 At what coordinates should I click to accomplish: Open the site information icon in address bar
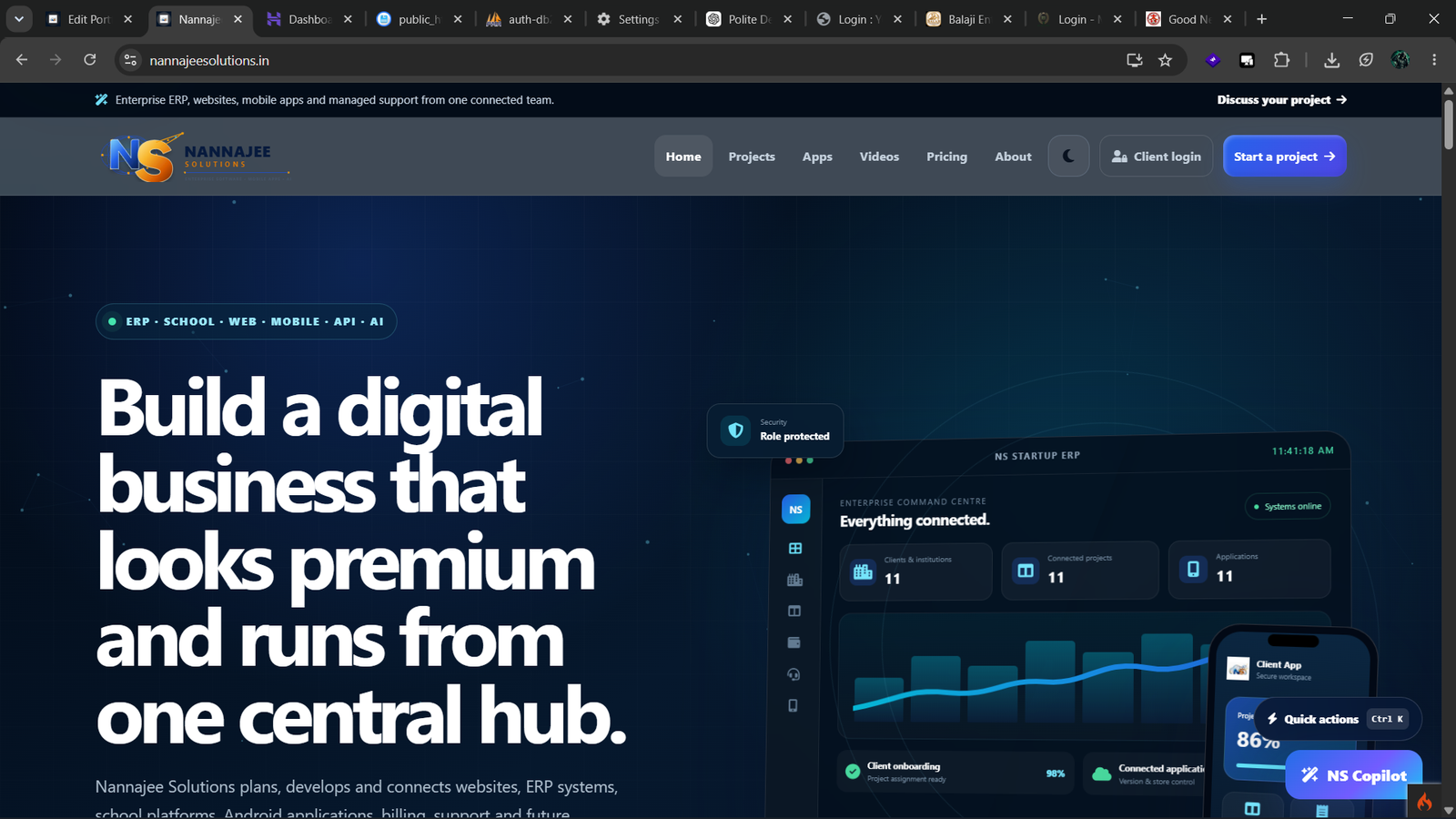click(131, 60)
